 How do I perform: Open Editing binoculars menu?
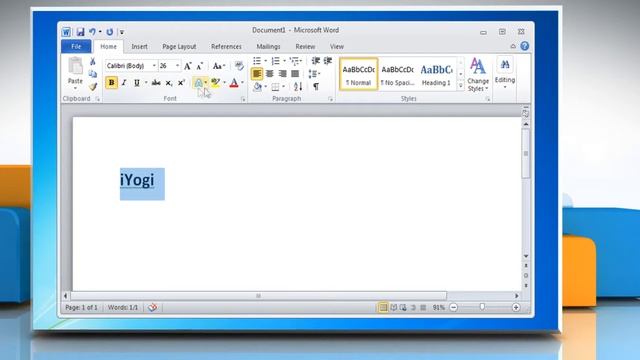click(x=505, y=73)
